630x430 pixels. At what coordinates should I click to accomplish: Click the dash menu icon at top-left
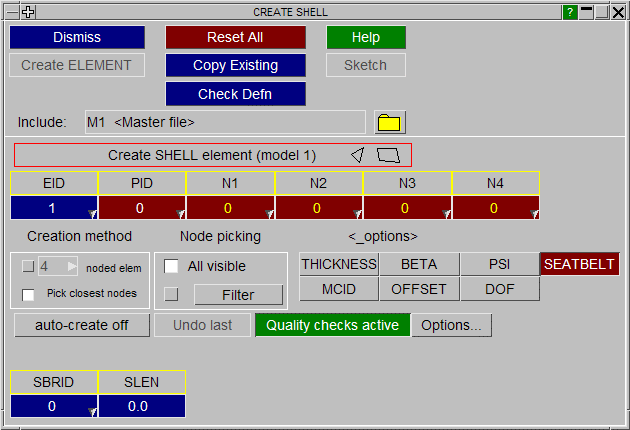coord(11,12)
